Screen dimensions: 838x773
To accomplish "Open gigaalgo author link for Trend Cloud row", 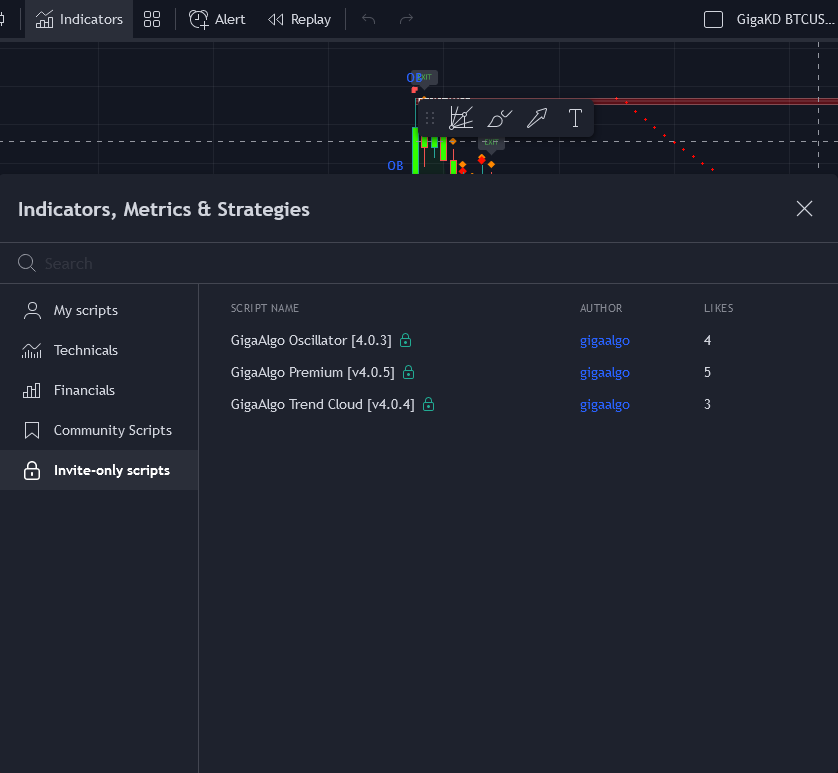I will coord(604,405).
